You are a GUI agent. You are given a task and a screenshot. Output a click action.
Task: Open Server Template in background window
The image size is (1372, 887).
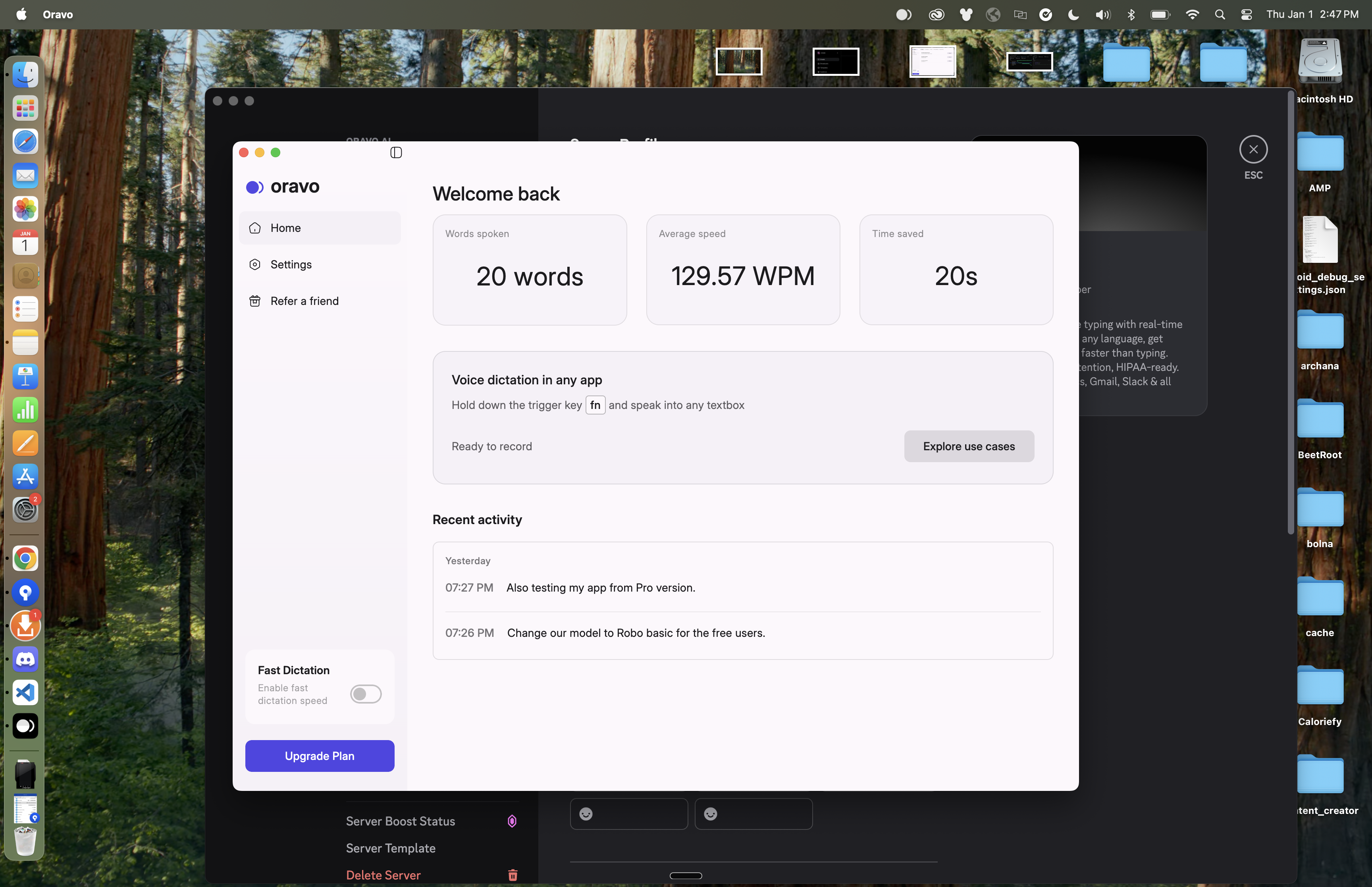[391, 848]
